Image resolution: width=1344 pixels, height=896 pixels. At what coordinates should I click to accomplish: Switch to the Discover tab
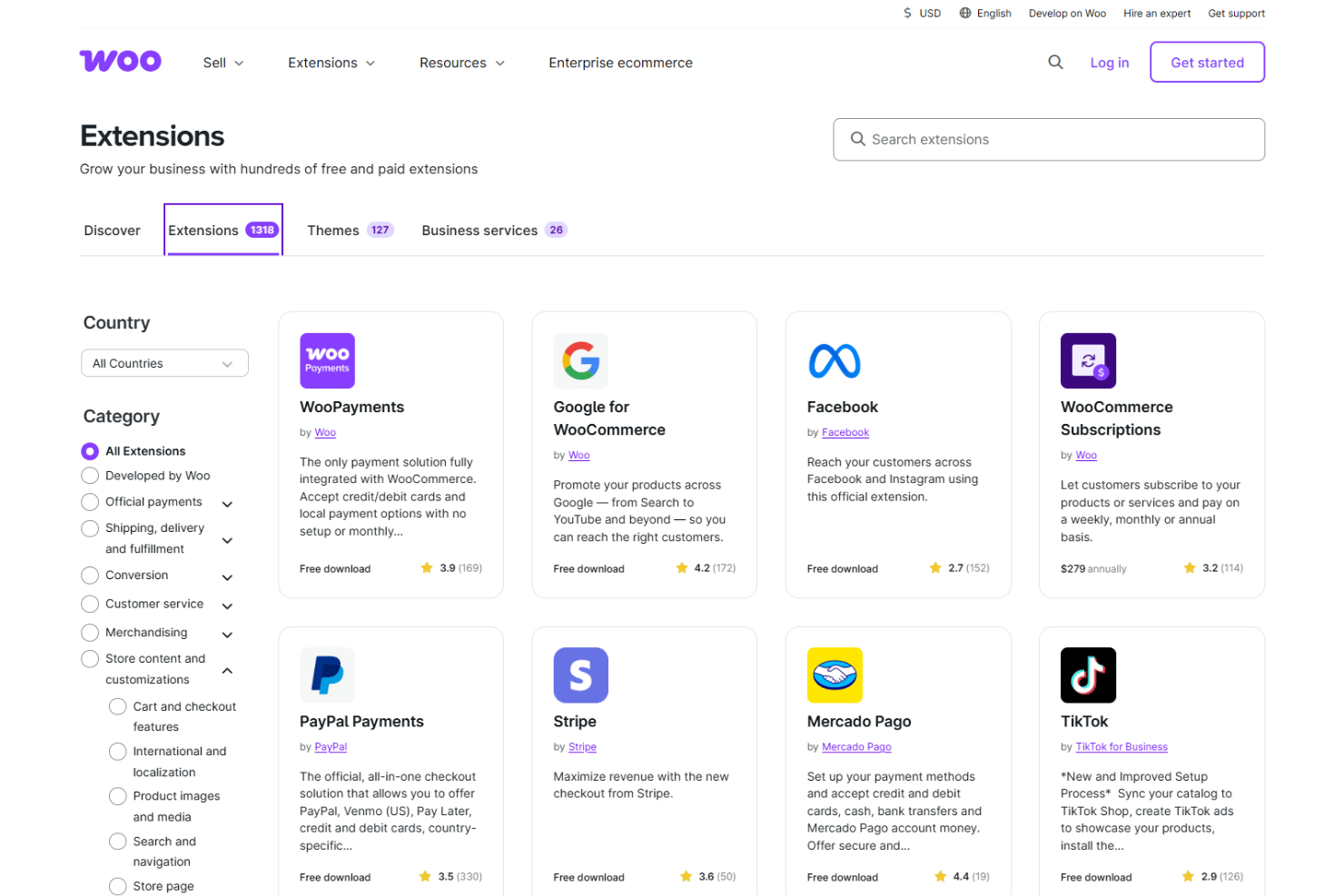[113, 231]
